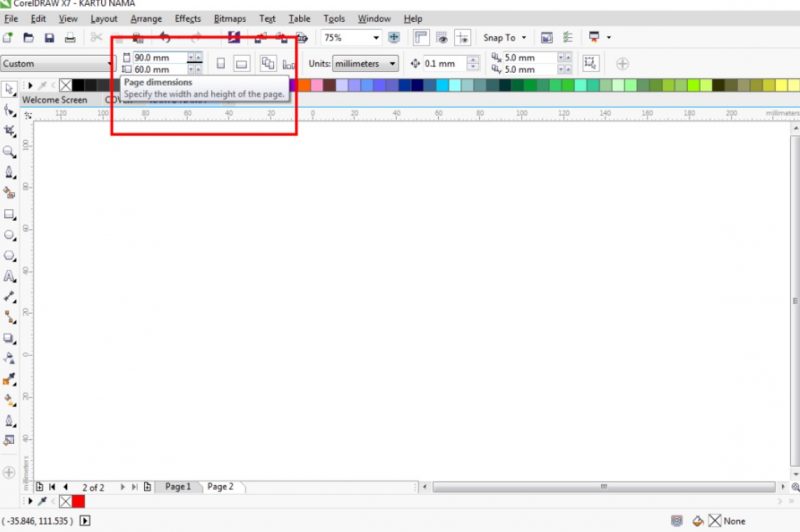Toggle Show Grid button

(441, 37)
